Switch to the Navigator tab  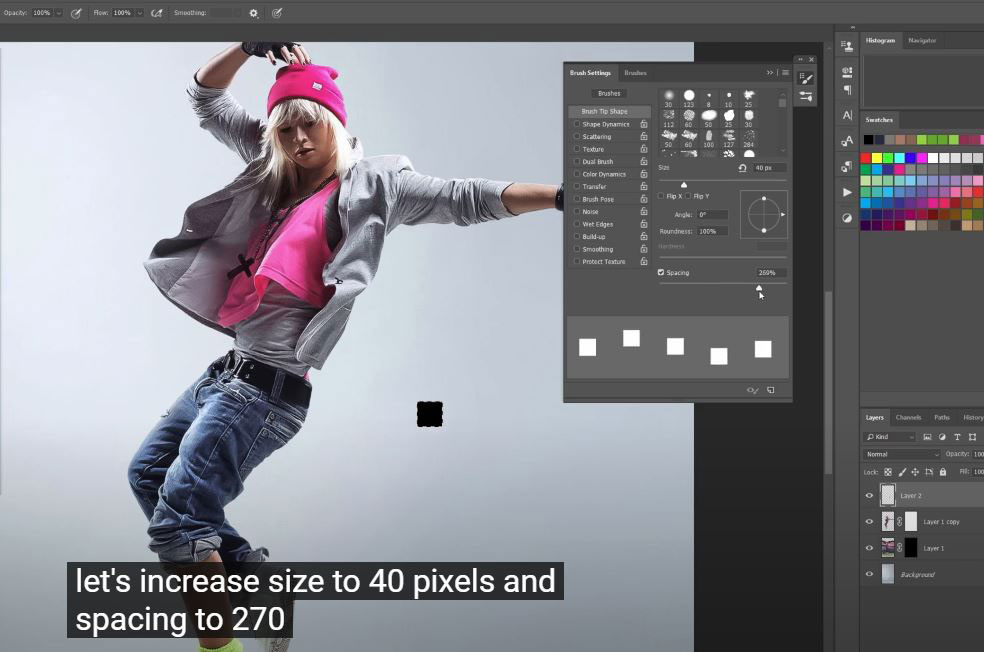coord(922,40)
